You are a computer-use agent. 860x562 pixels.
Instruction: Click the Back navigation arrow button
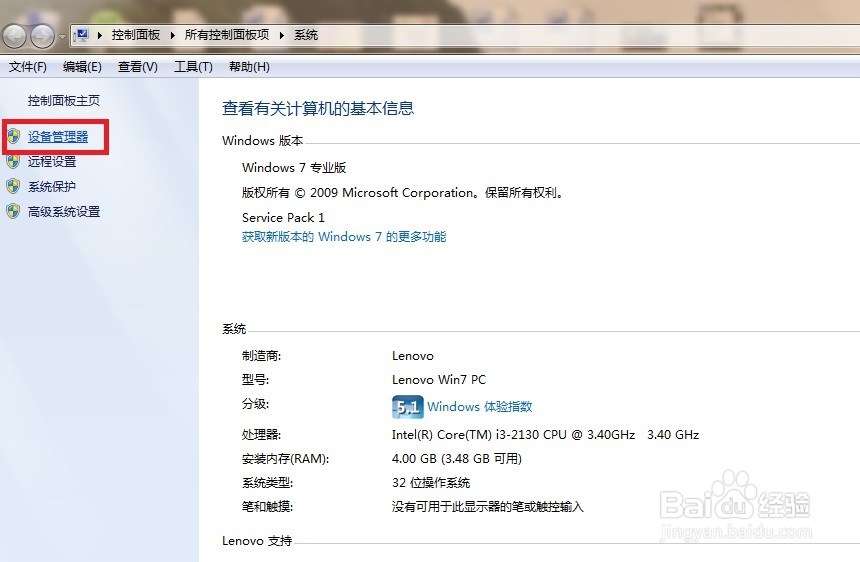coord(14,37)
